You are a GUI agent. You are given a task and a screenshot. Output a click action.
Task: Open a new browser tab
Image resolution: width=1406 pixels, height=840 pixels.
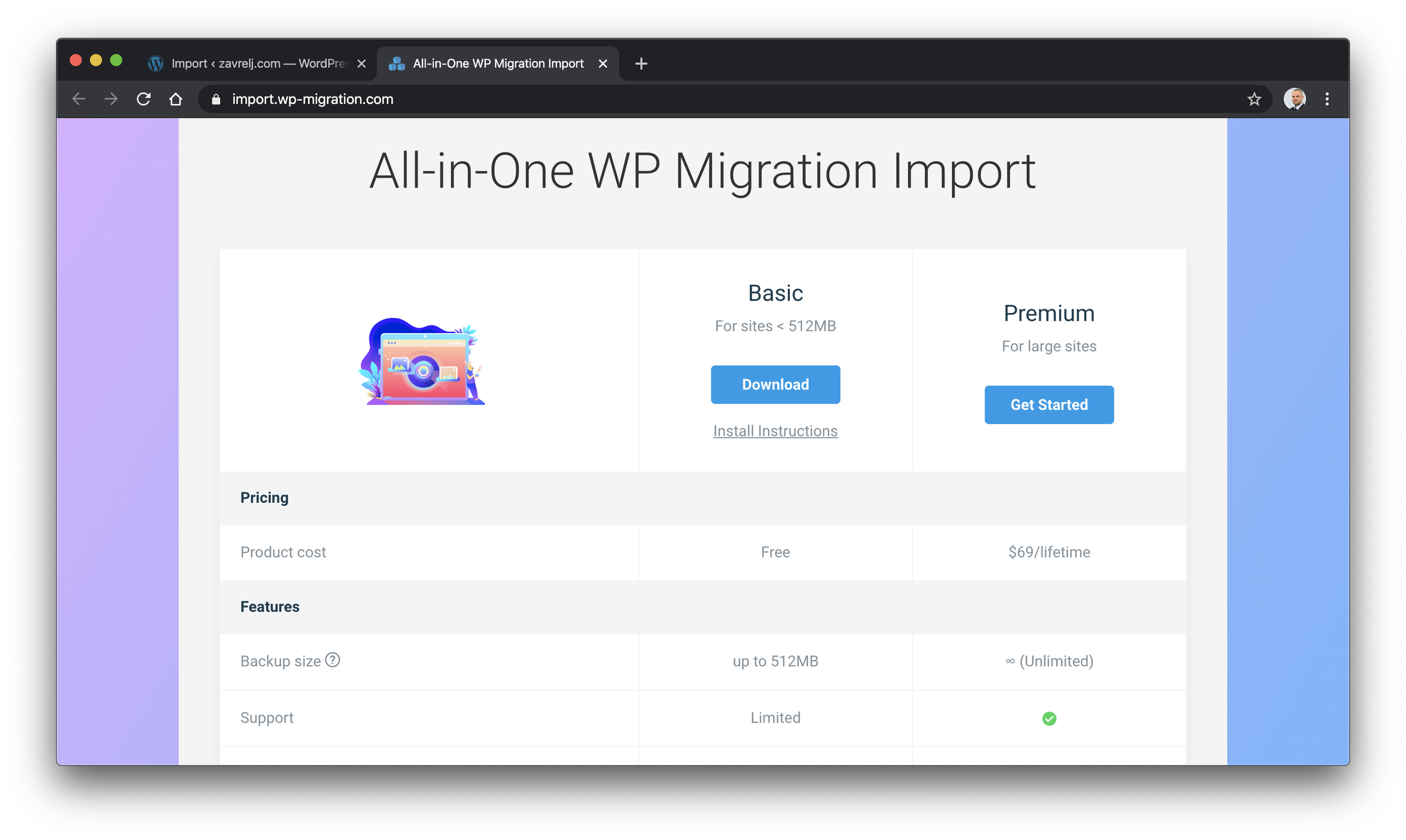(641, 64)
